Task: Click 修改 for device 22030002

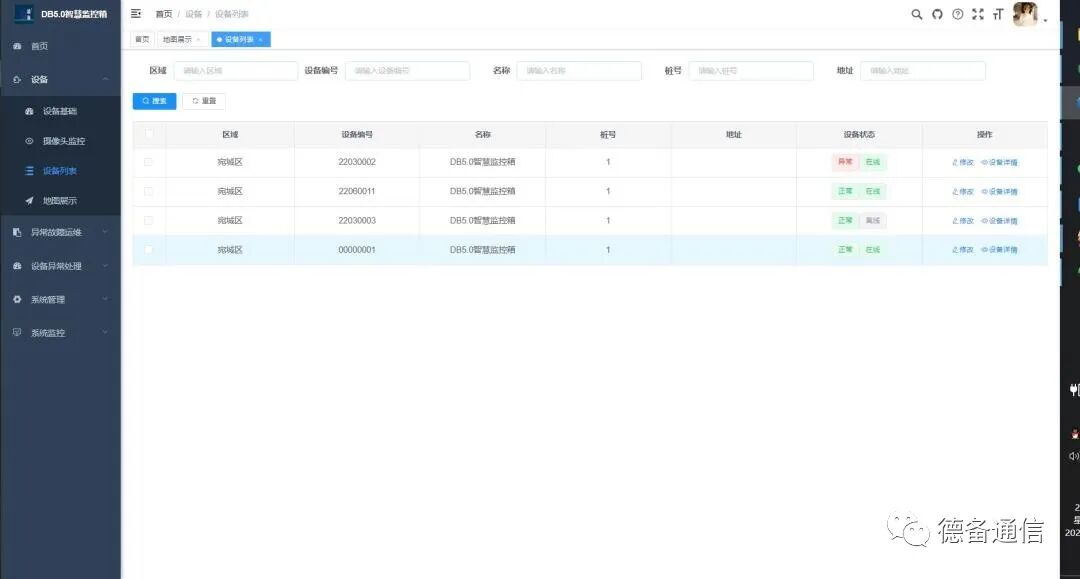Action: point(963,162)
